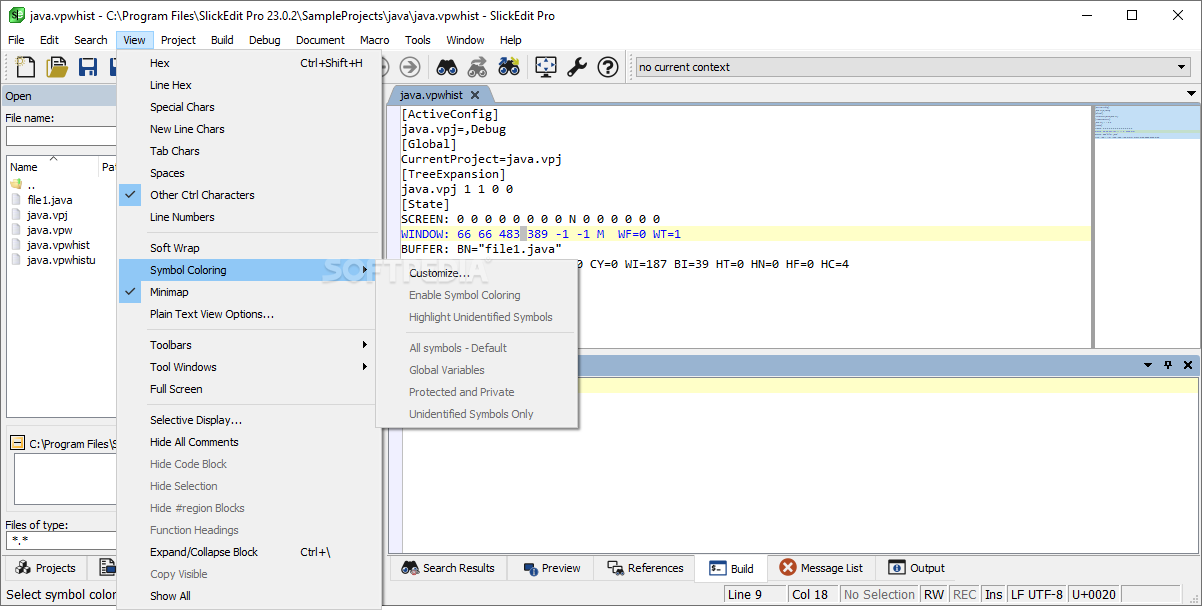Toggle Hex view mode
Image resolution: width=1202 pixels, height=610 pixels.
tap(250, 63)
